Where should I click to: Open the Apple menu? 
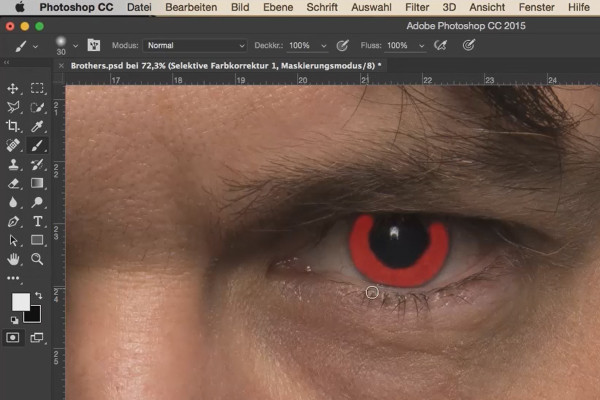(20, 7)
